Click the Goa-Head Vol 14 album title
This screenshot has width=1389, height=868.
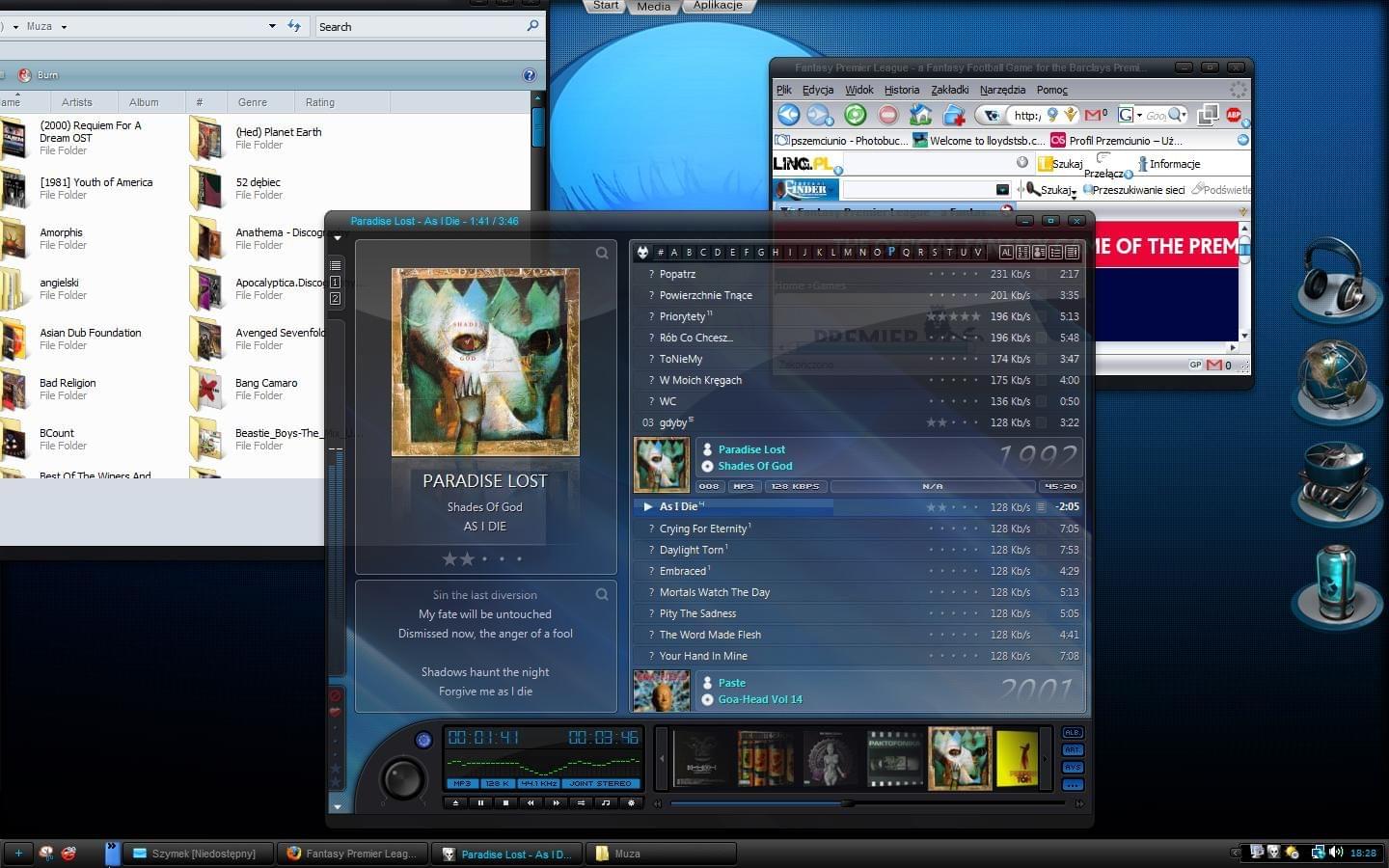click(760, 699)
